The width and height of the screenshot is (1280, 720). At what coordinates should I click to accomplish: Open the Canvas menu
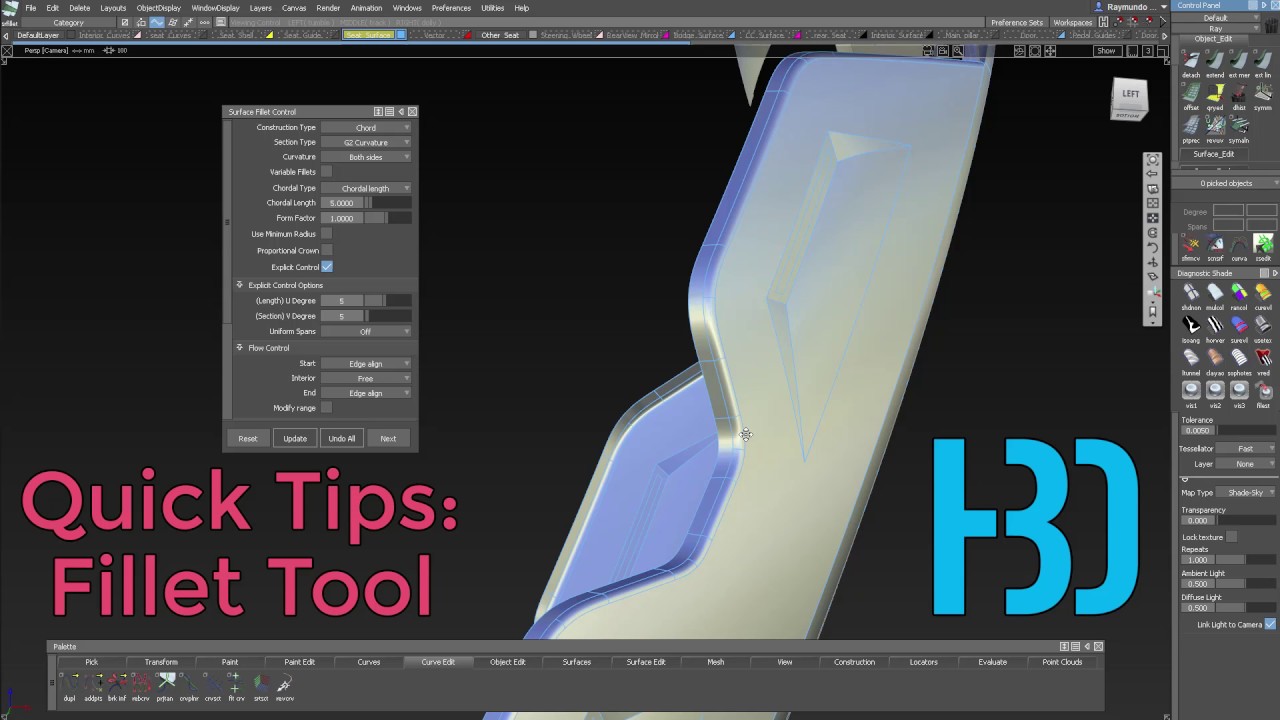tap(294, 8)
